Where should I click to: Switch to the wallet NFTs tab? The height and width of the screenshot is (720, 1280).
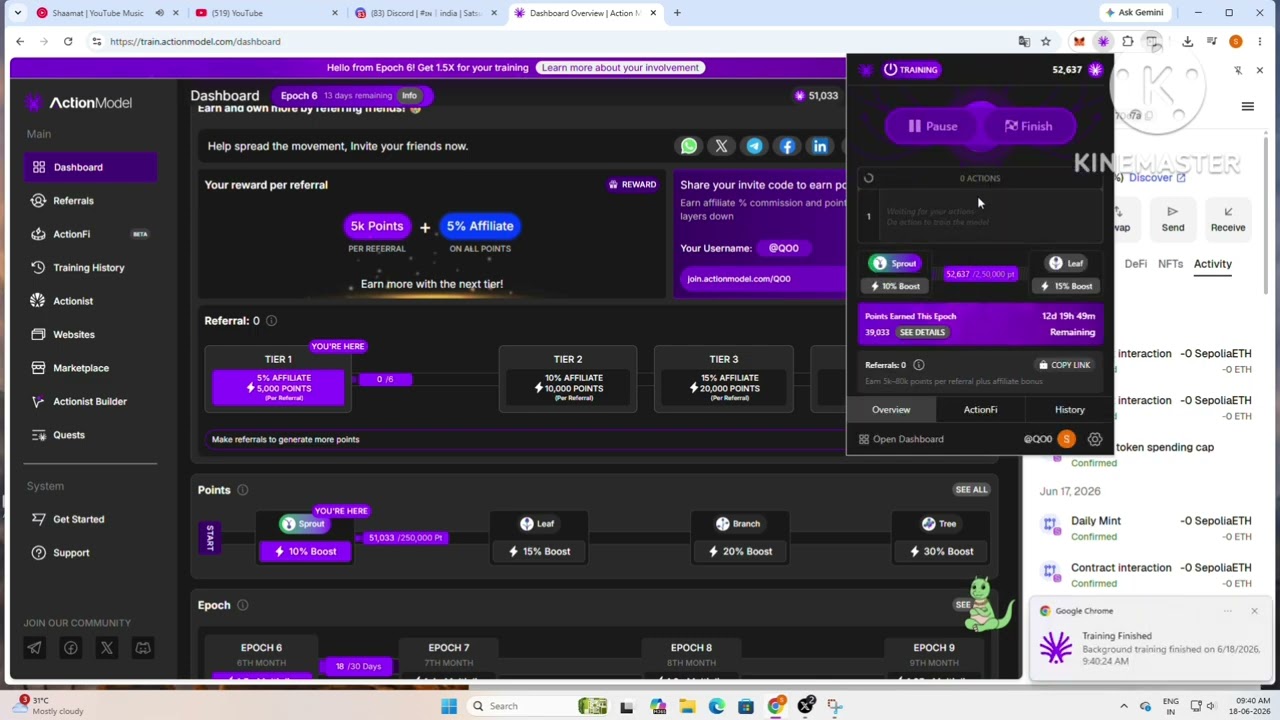pyautogui.click(x=1170, y=264)
